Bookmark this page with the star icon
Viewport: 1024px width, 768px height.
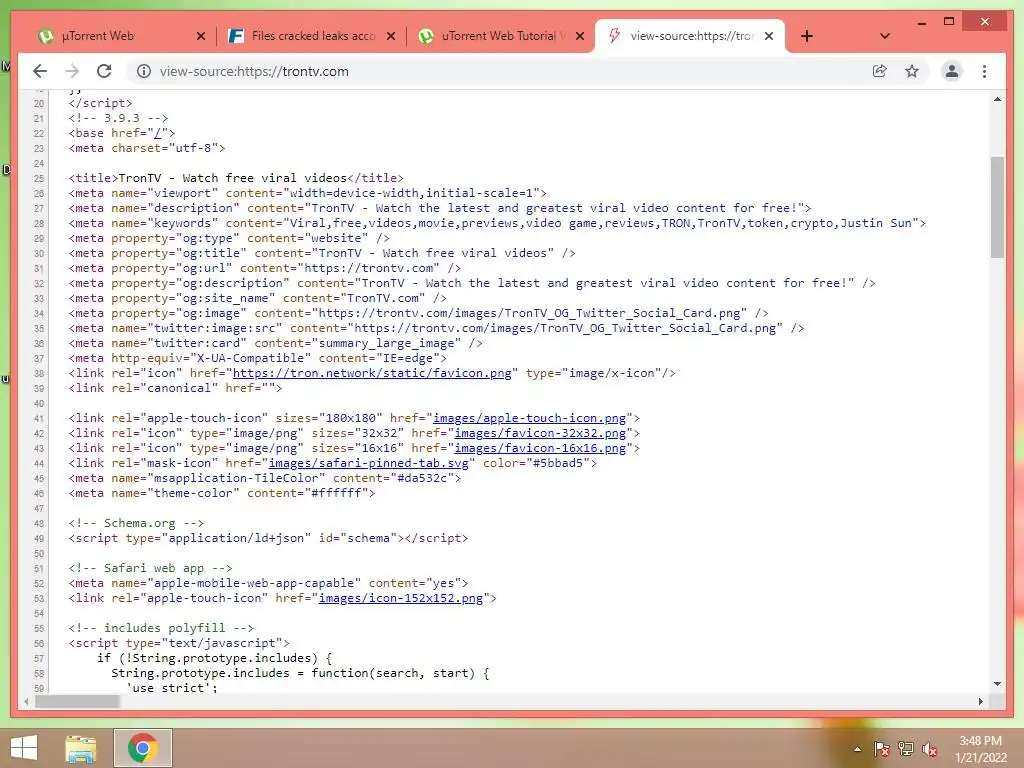pyautogui.click(x=912, y=71)
